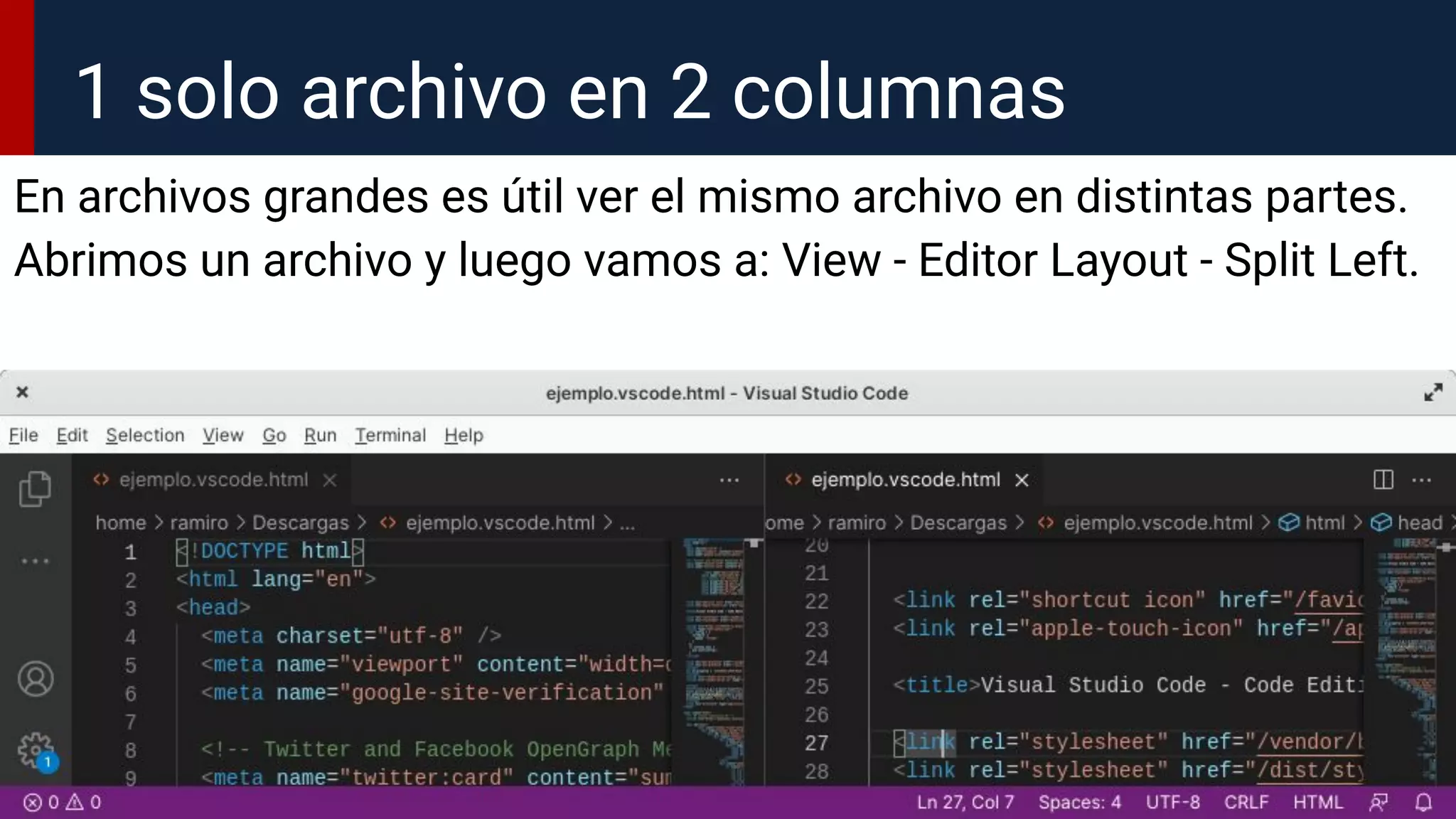The image size is (1456, 819).
Task: Click the title Visual Studio Code line
Action: (x=1128, y=685)
